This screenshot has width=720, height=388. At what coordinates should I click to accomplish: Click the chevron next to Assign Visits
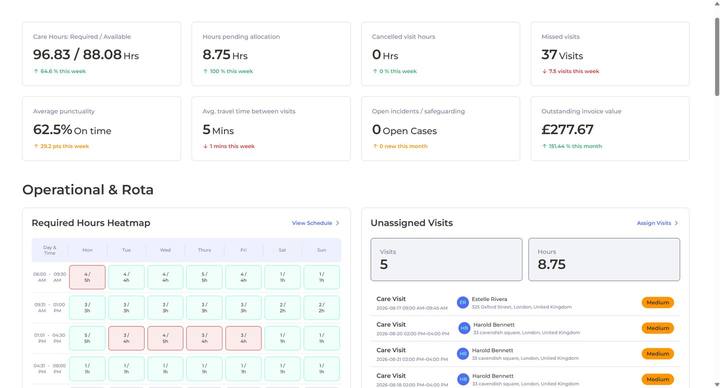pos(676,223)
